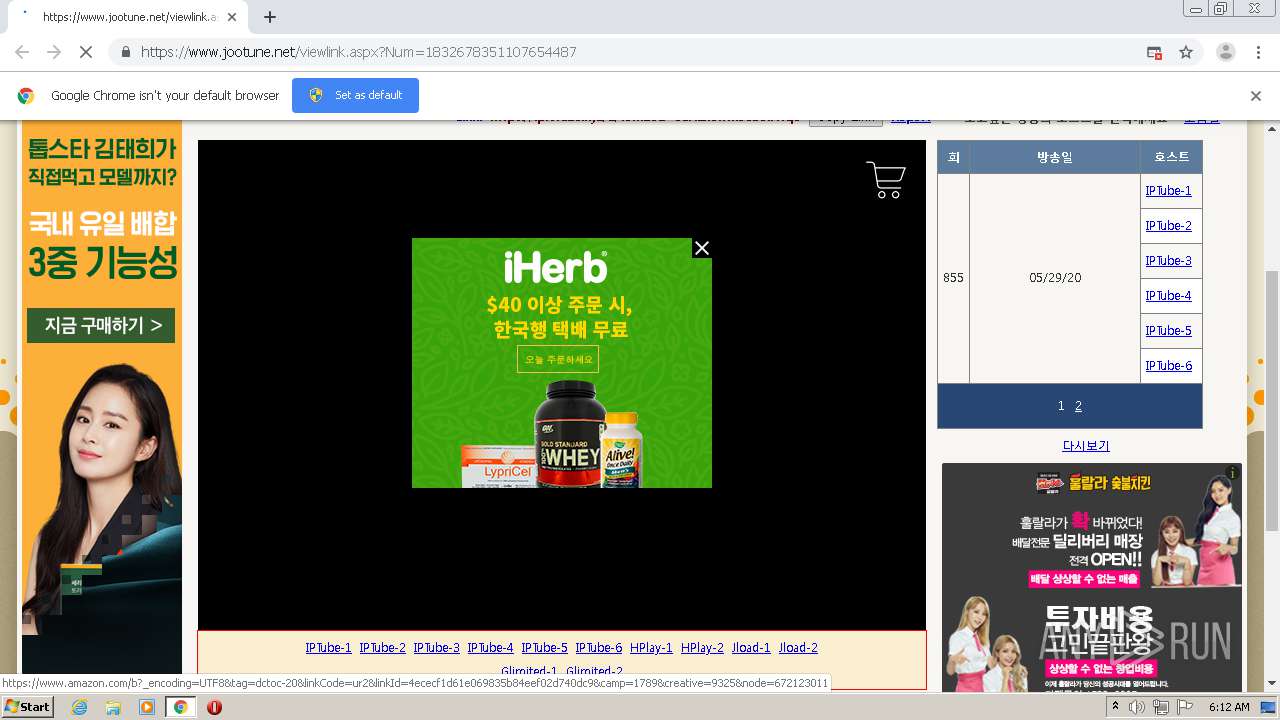
Task: Click the HPlay-2 link
Action: point(702,648)
